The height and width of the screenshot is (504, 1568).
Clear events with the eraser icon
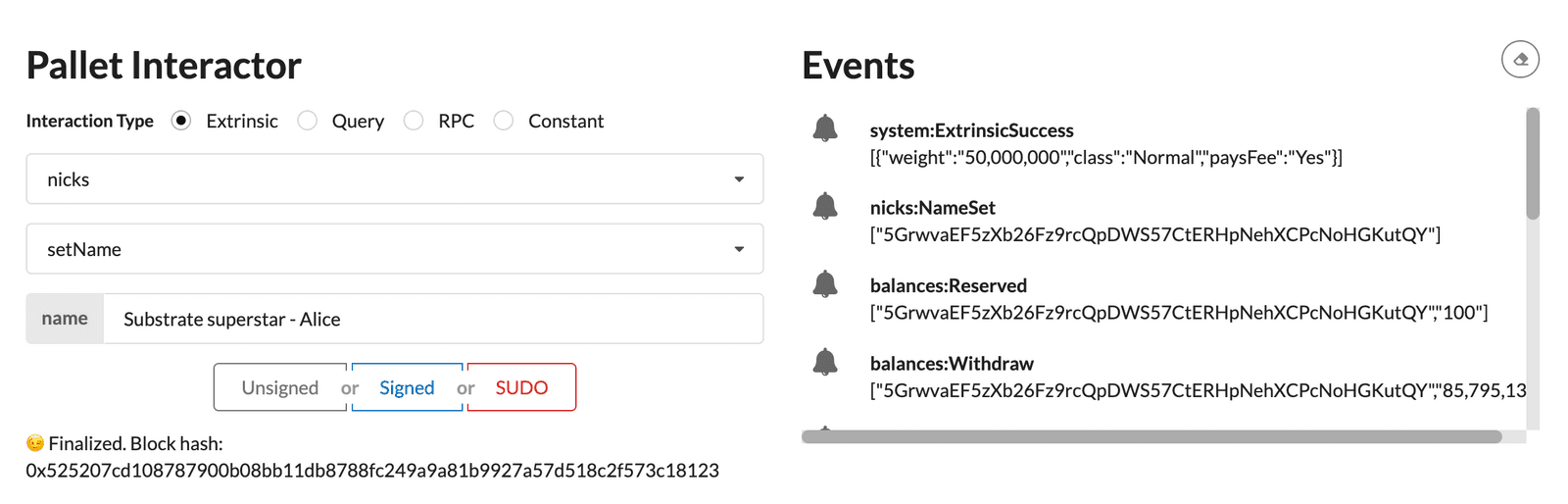pos(1520,60)
